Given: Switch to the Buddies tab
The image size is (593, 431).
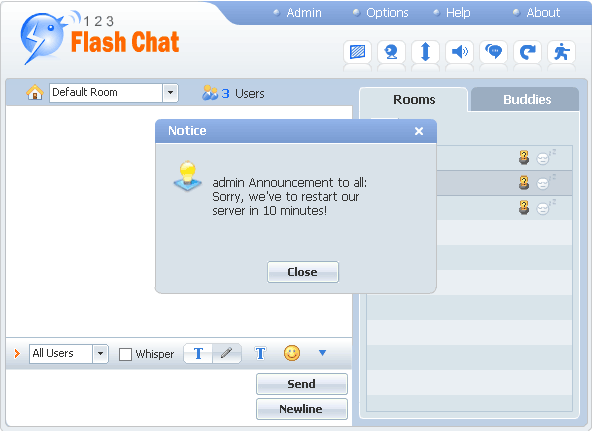Looking at the screenshot, I should click(x=527, y=99).
